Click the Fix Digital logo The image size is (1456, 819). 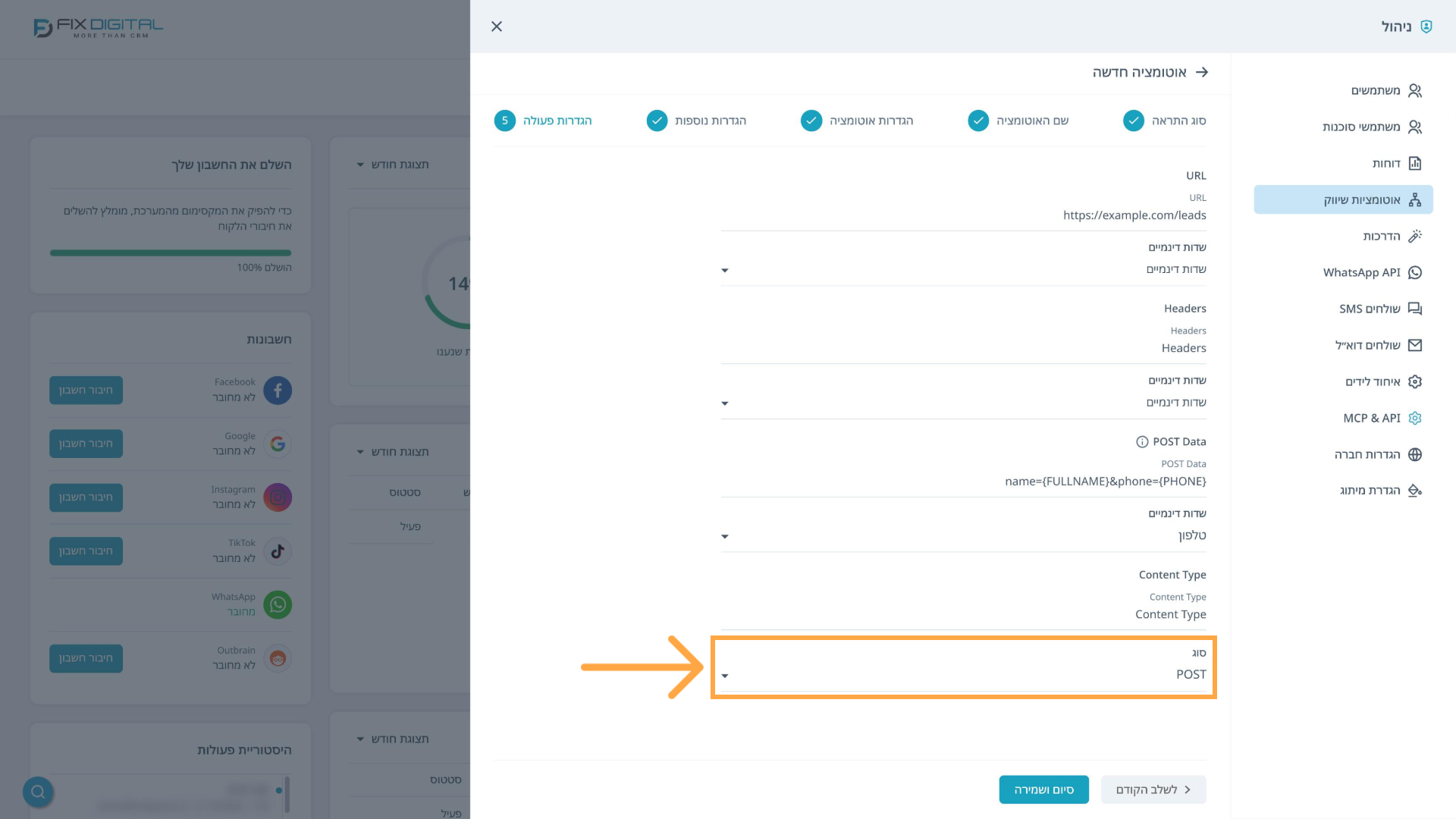pos(99,28)
